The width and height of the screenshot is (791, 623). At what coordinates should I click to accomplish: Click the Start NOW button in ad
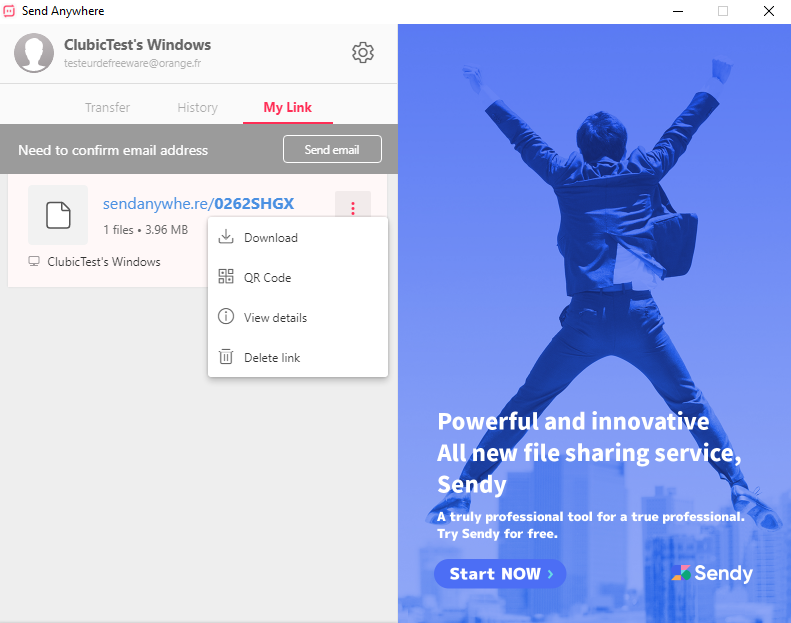(500, 574)
